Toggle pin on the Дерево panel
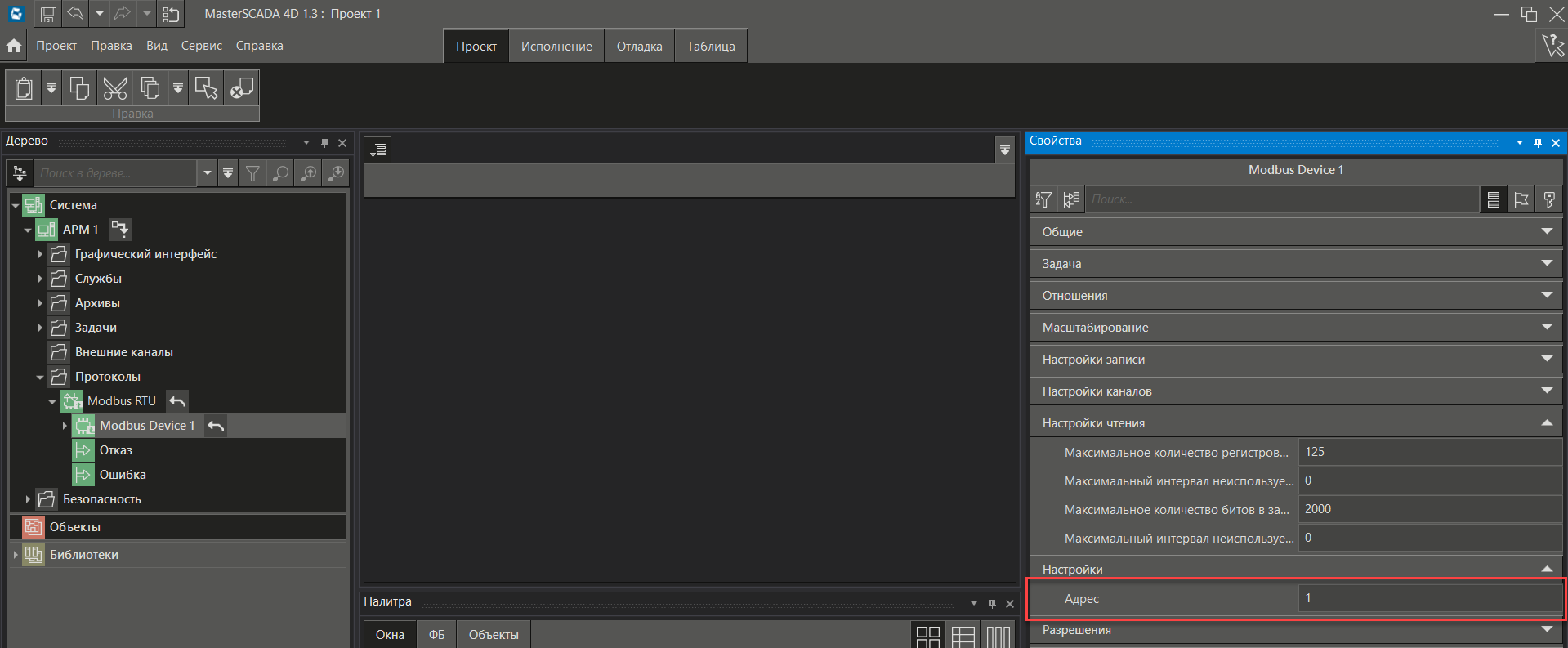The width and height of the screenshot is (1568, 648). coord(324,143)
